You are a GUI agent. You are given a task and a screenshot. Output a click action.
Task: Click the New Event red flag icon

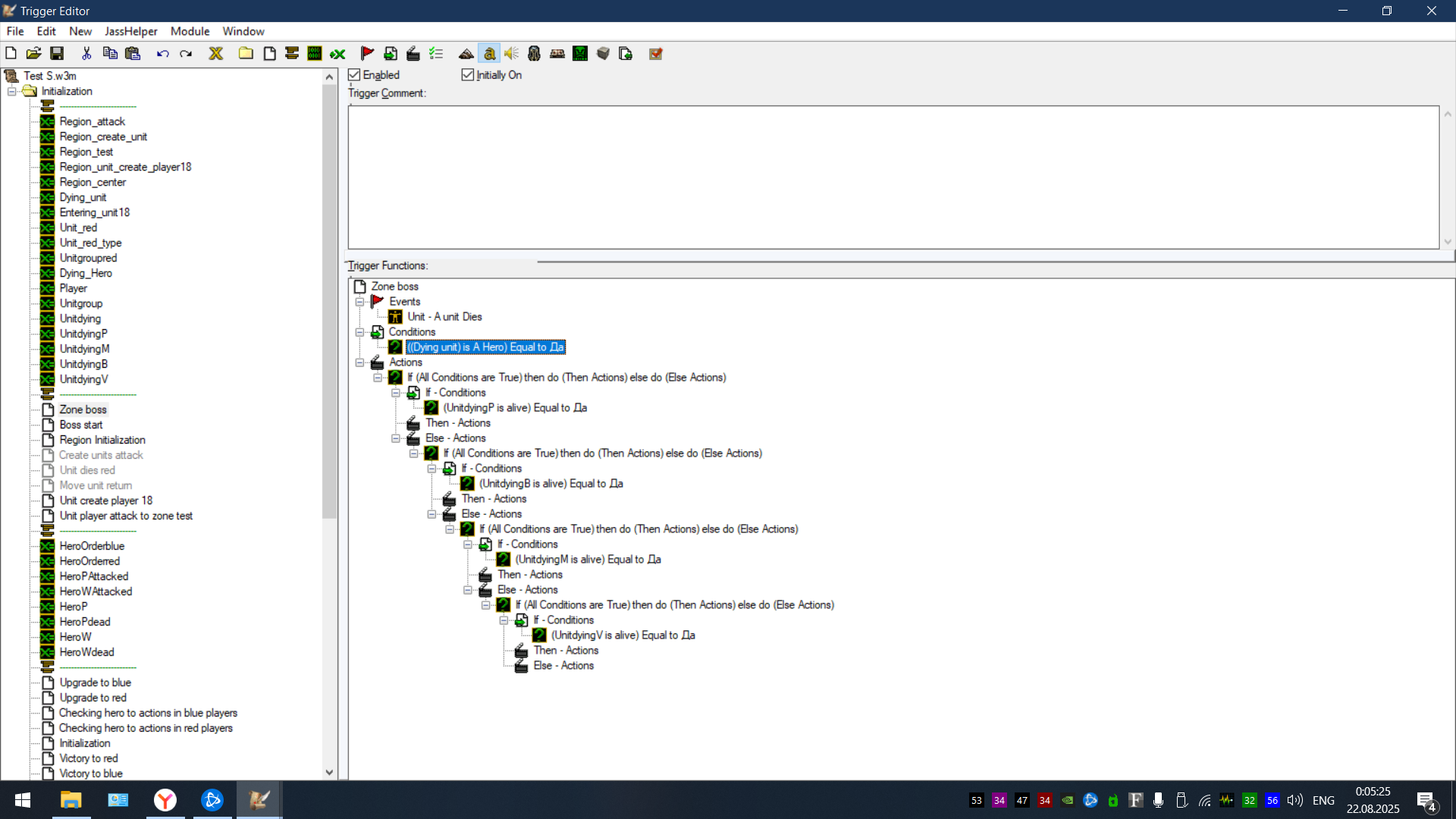click(367, 53)
